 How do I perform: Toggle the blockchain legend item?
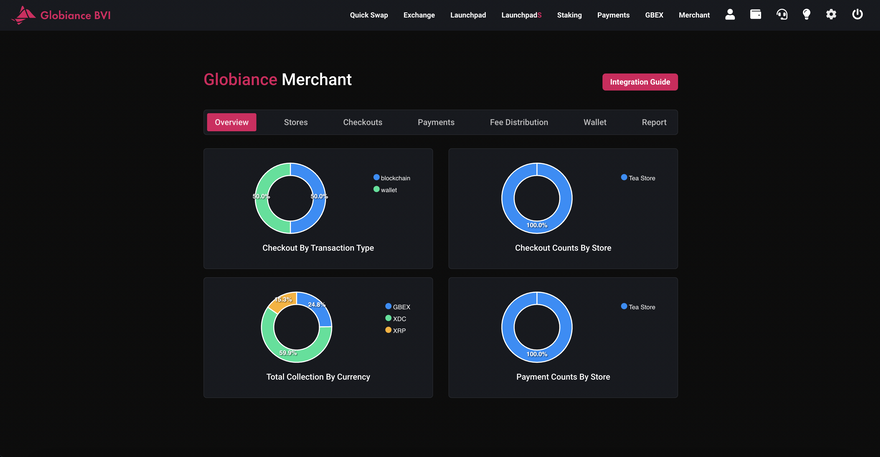click(393, 178)
